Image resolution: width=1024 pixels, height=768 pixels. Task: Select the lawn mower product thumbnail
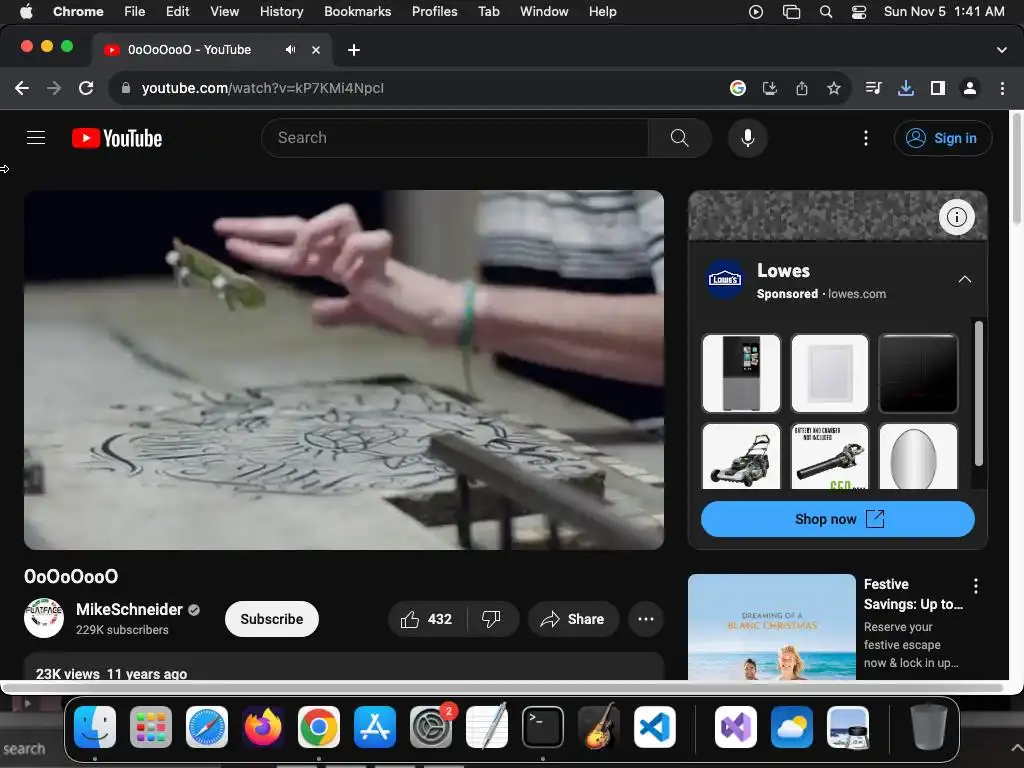[741, 457]
